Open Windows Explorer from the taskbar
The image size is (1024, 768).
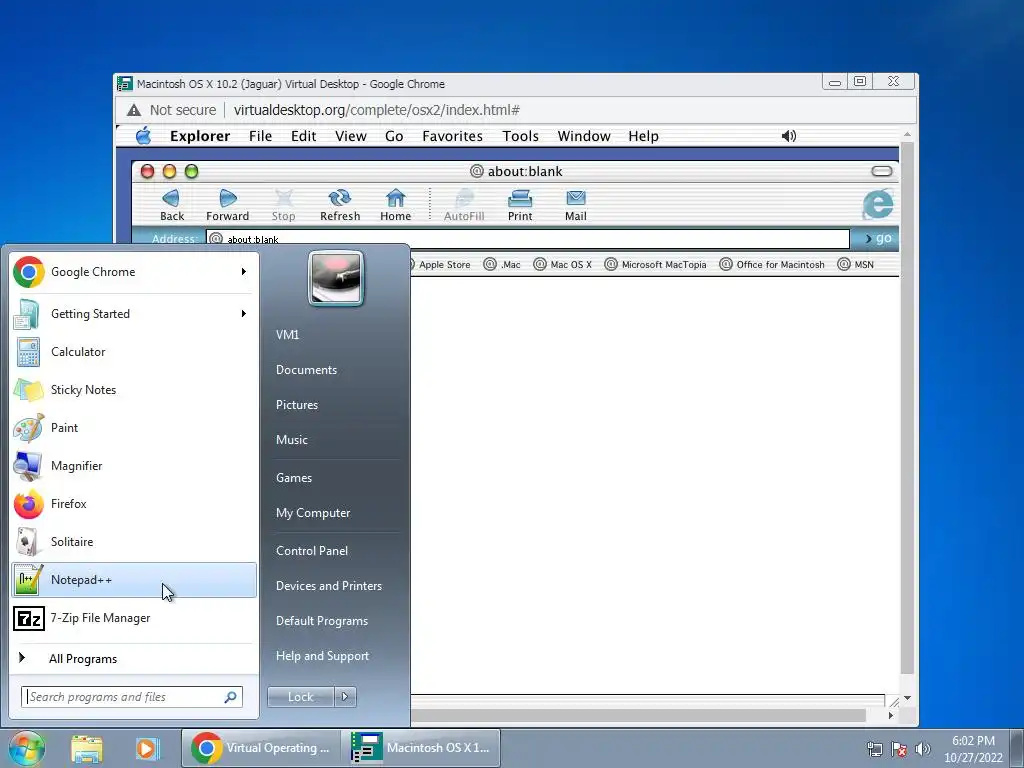click(x=87, y=748)
